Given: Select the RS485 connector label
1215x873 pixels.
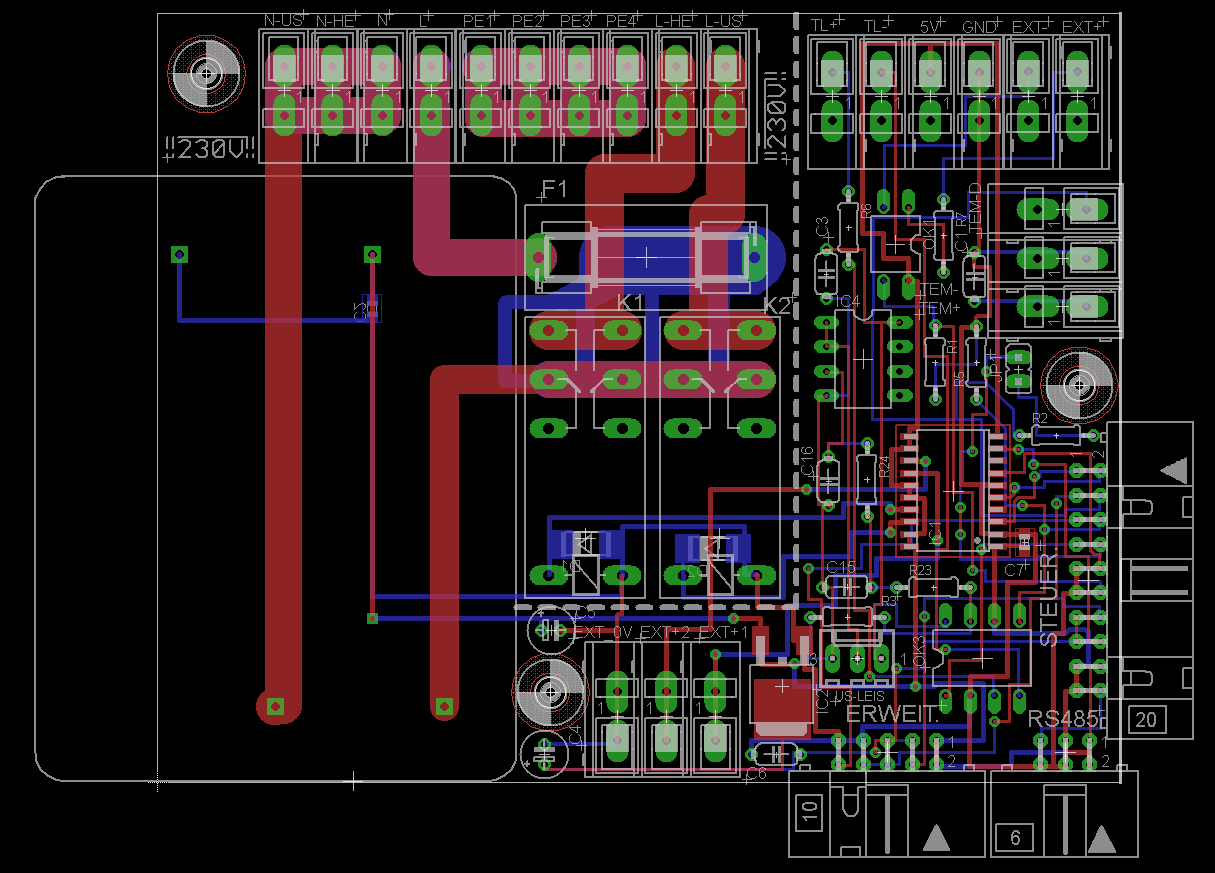Looking at the screenshot, I should (x=1063, y=719).
